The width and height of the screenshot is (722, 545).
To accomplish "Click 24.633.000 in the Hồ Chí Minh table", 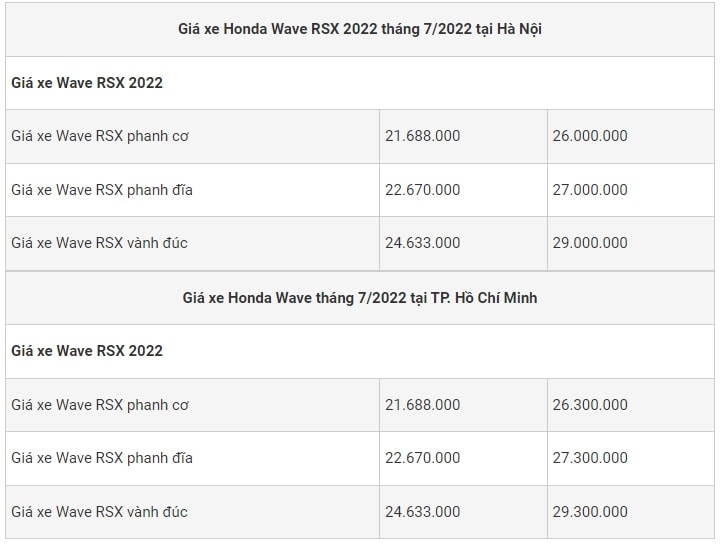I will click(423, 511).
